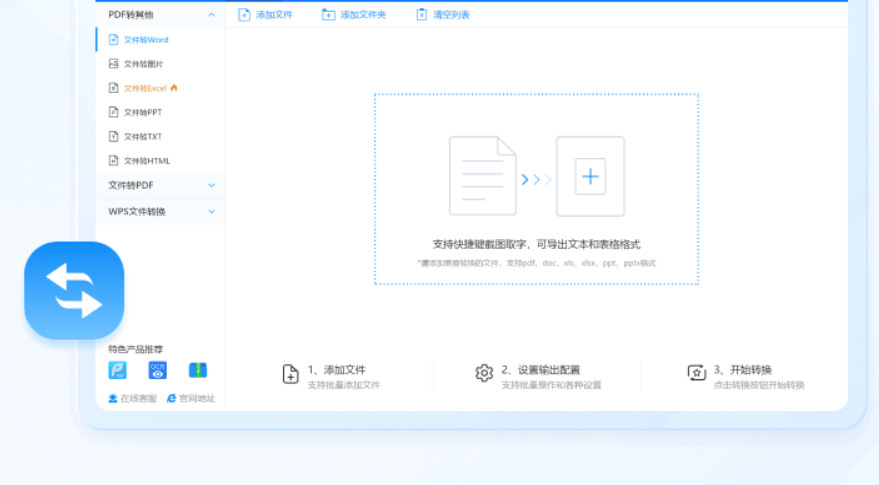Click the gear icon beside 设置输出配置
Screen dimensions: 879x485
484,373
